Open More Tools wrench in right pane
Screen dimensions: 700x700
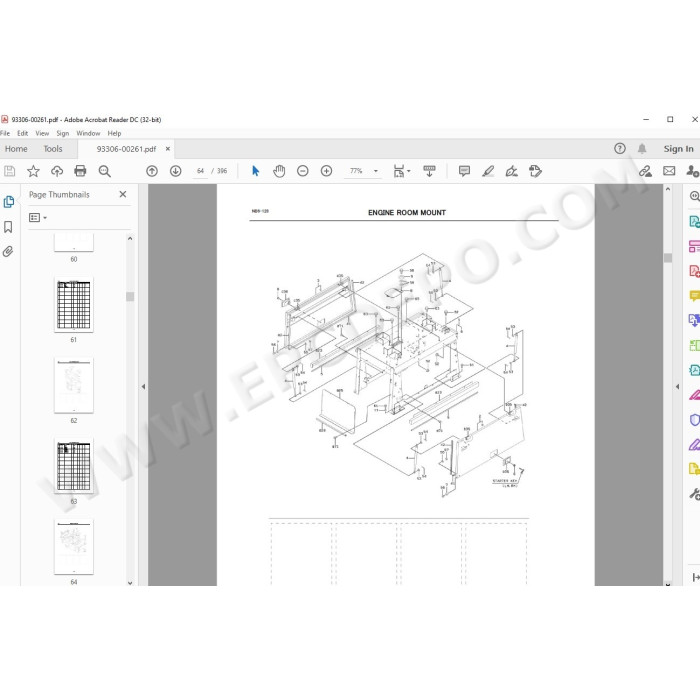[x=694, y=494]
